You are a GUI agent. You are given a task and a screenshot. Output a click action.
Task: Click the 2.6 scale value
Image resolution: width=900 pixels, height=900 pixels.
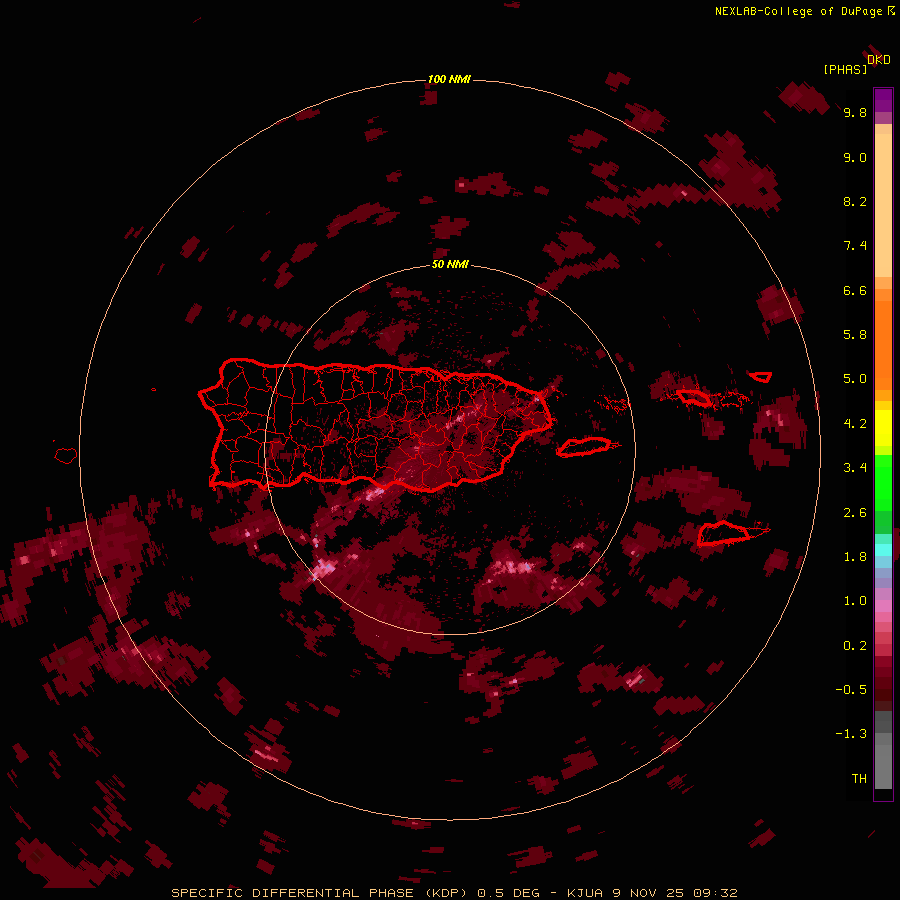[x=855, y=512]
